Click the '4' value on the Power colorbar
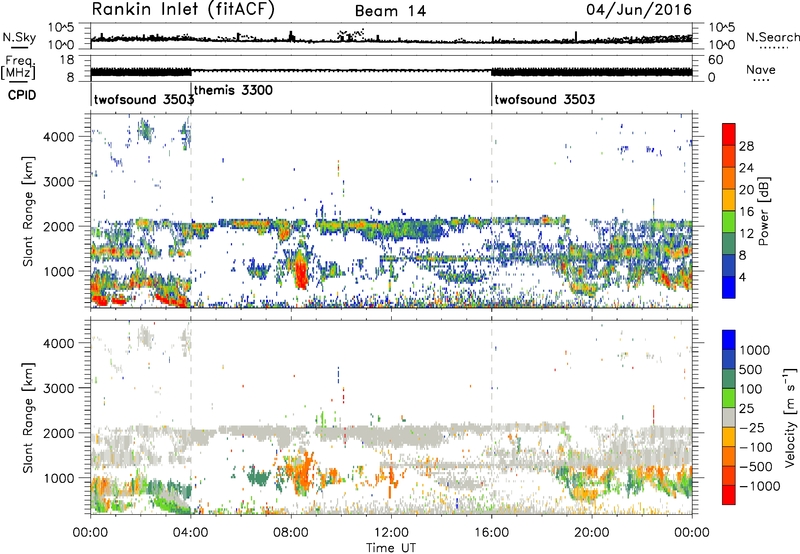The width and height of the screenshot is (800, 554). point(743,278)
